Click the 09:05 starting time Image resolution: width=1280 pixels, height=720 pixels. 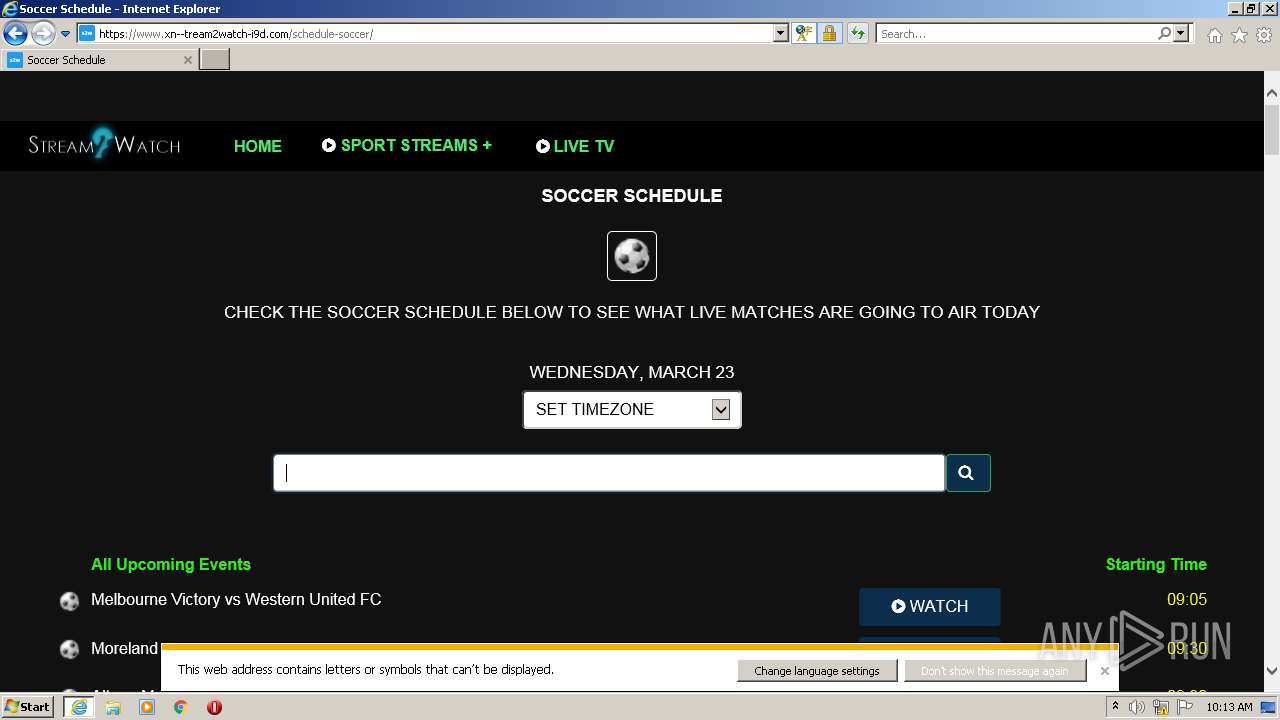pos(1187,599)
